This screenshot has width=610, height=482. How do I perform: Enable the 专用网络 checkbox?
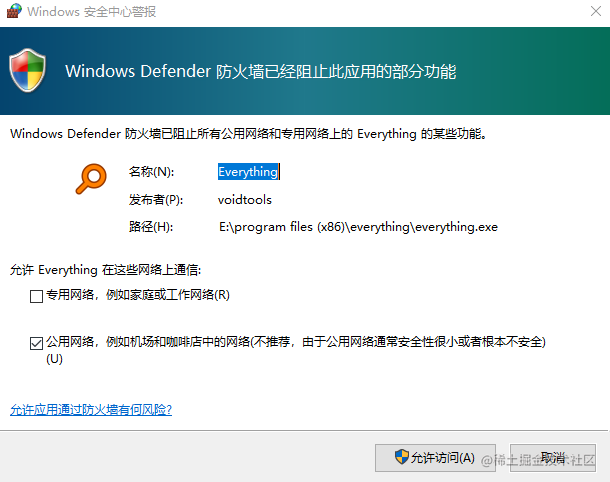[x=36, y=296]
